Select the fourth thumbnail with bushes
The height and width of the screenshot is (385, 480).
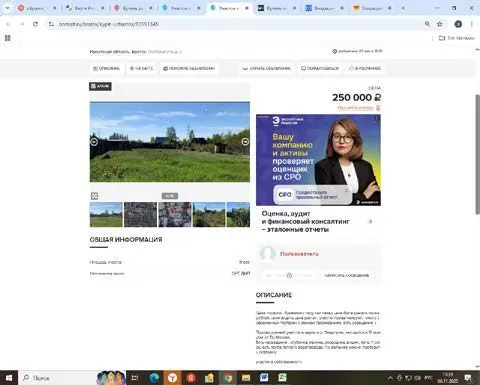click(209, 215)
